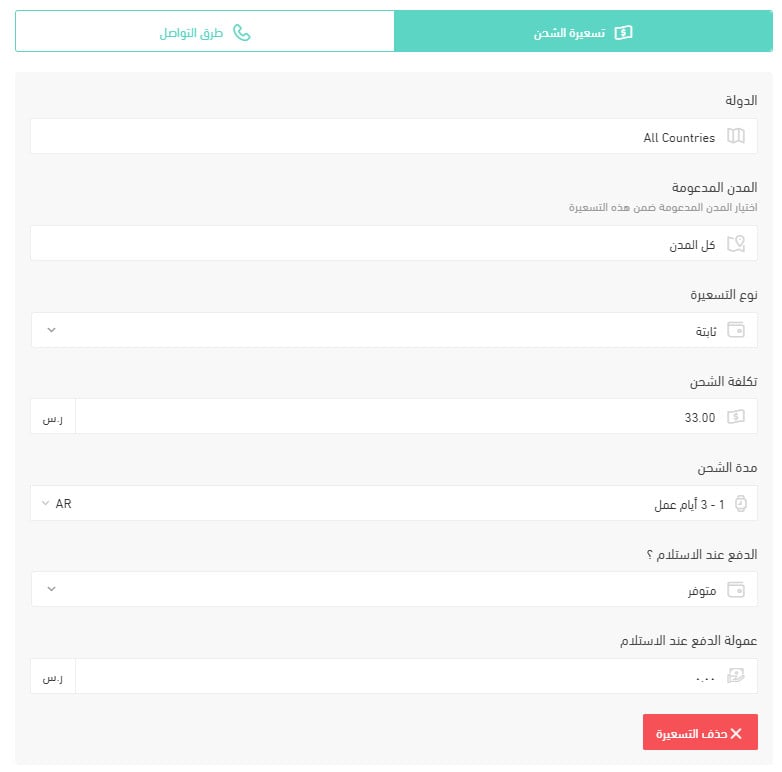Switch to the طرق التواصل tab
The height and width of the screenshot is (772, 782).
205,31
